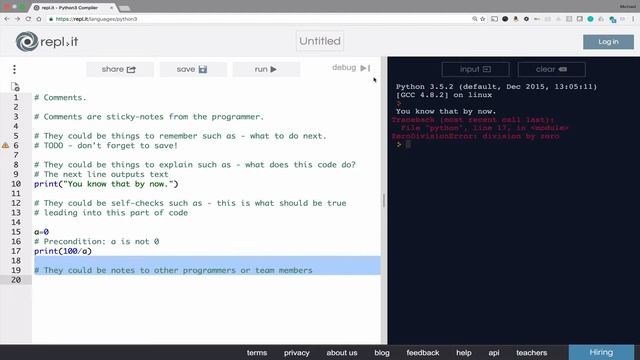Click the console prompt cursor
This screenshot has width=640, height=360.
tap(408, 144)
